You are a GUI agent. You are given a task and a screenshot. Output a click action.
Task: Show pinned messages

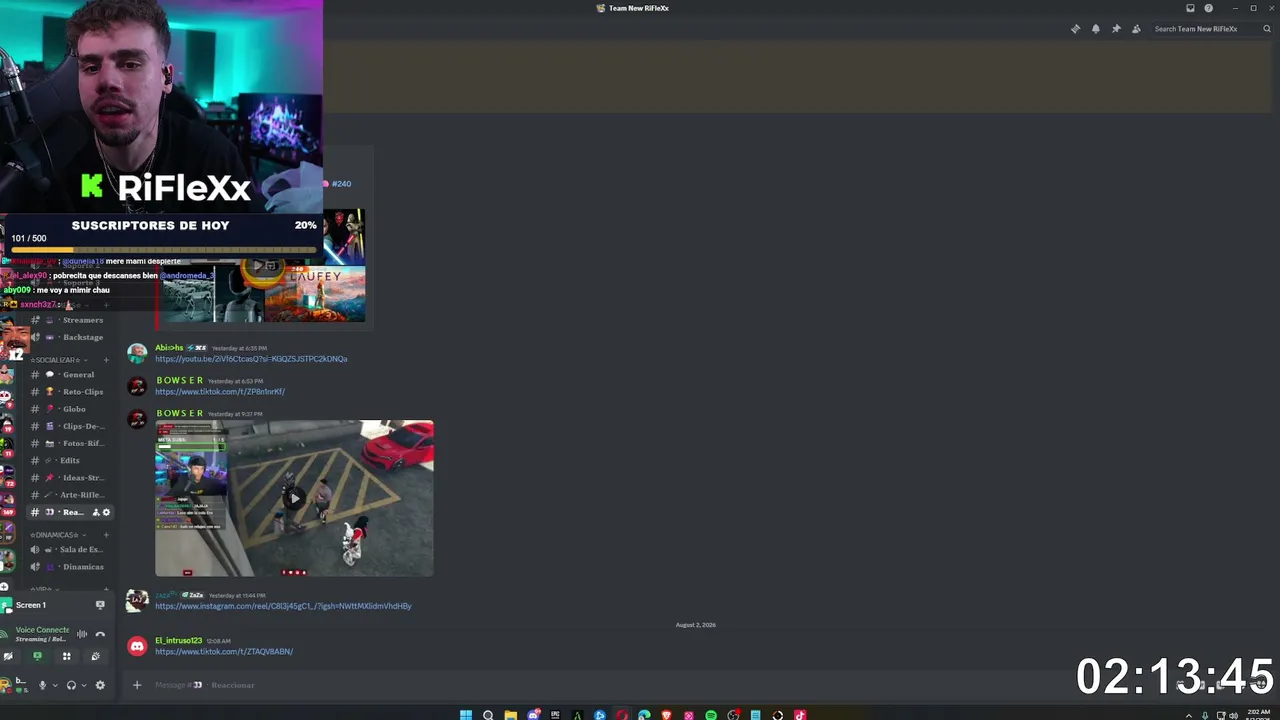pyautogui.click(x=1116, y=29)
